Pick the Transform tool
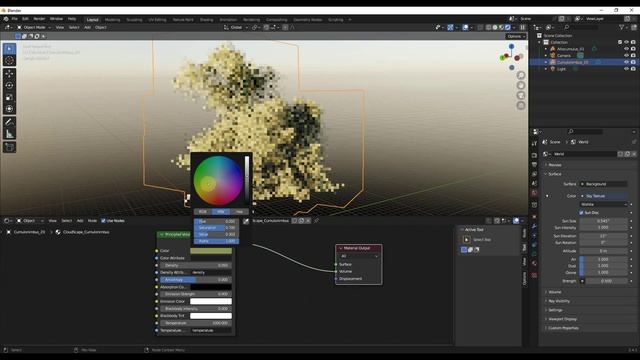The height and width of the screenshot is (360, 640). point(9,109)
